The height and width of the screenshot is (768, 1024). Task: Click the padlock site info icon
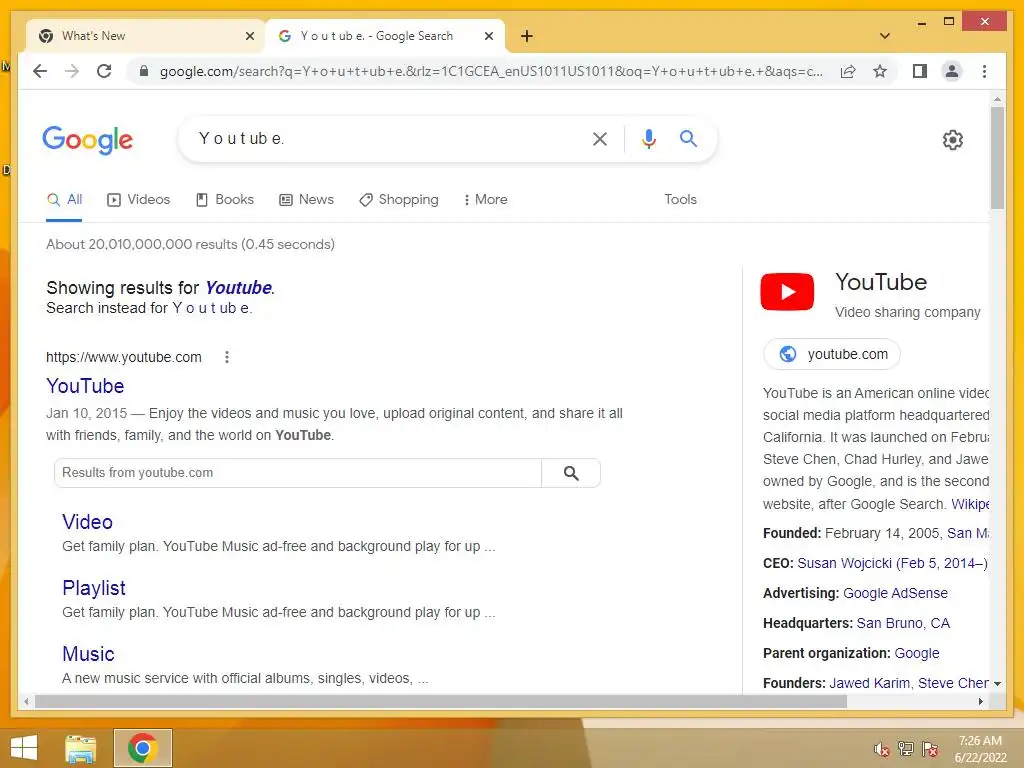coord(144,71)
